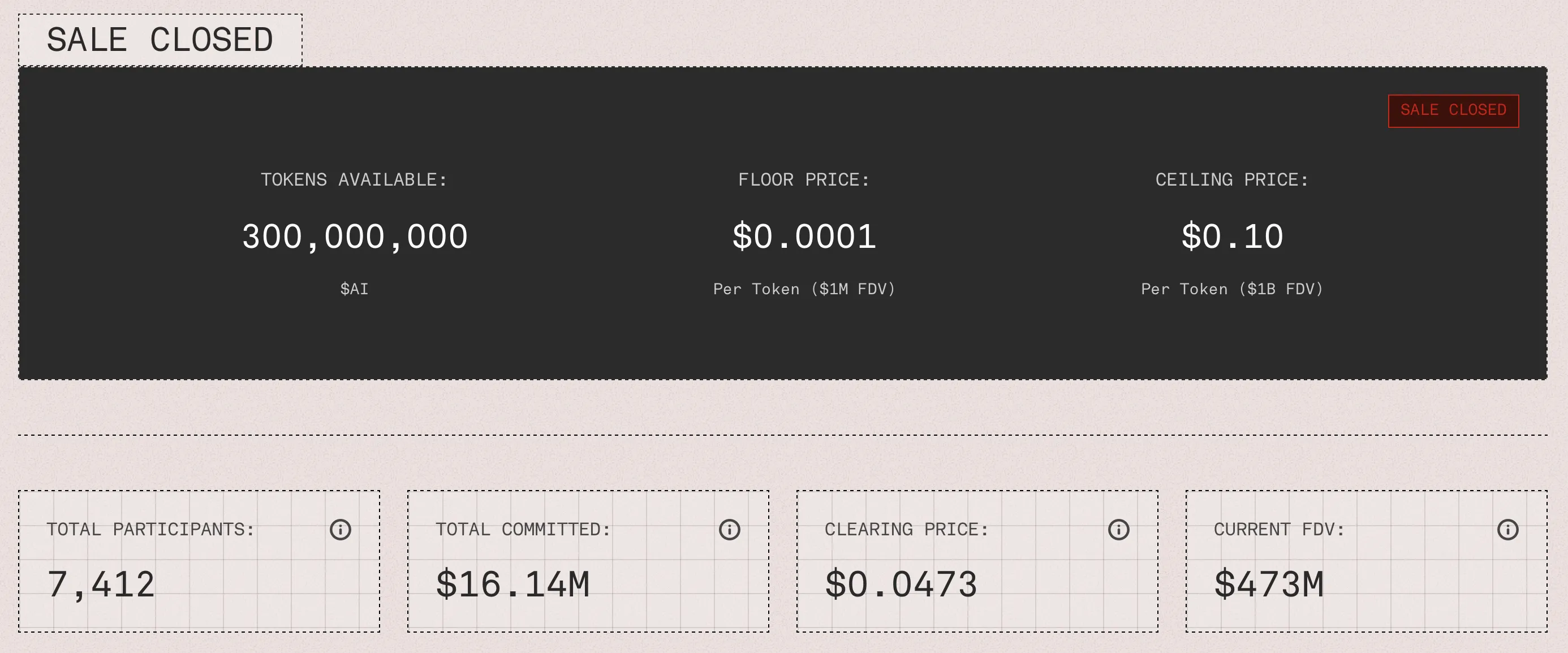
Task: Click the FLOOR PRICE label
Action: point(804,180)
